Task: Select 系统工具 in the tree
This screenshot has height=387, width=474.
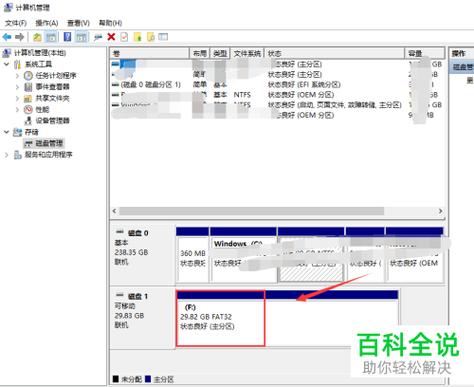Action: (38, 64)
